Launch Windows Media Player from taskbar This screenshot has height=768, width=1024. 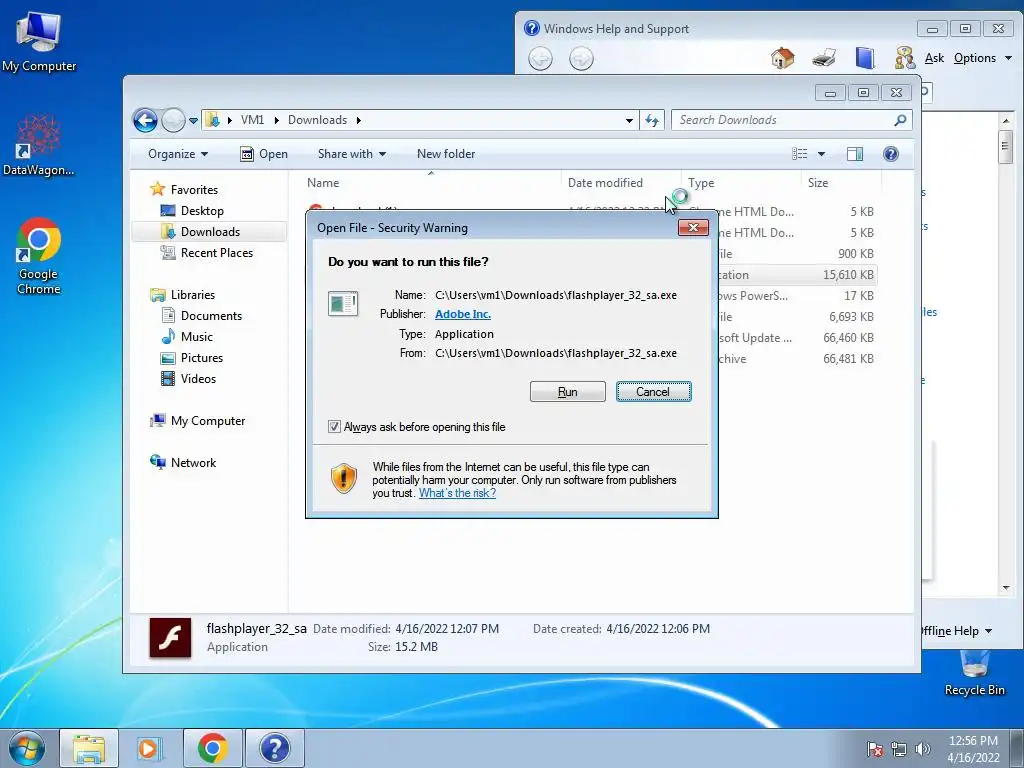(150, 748)
